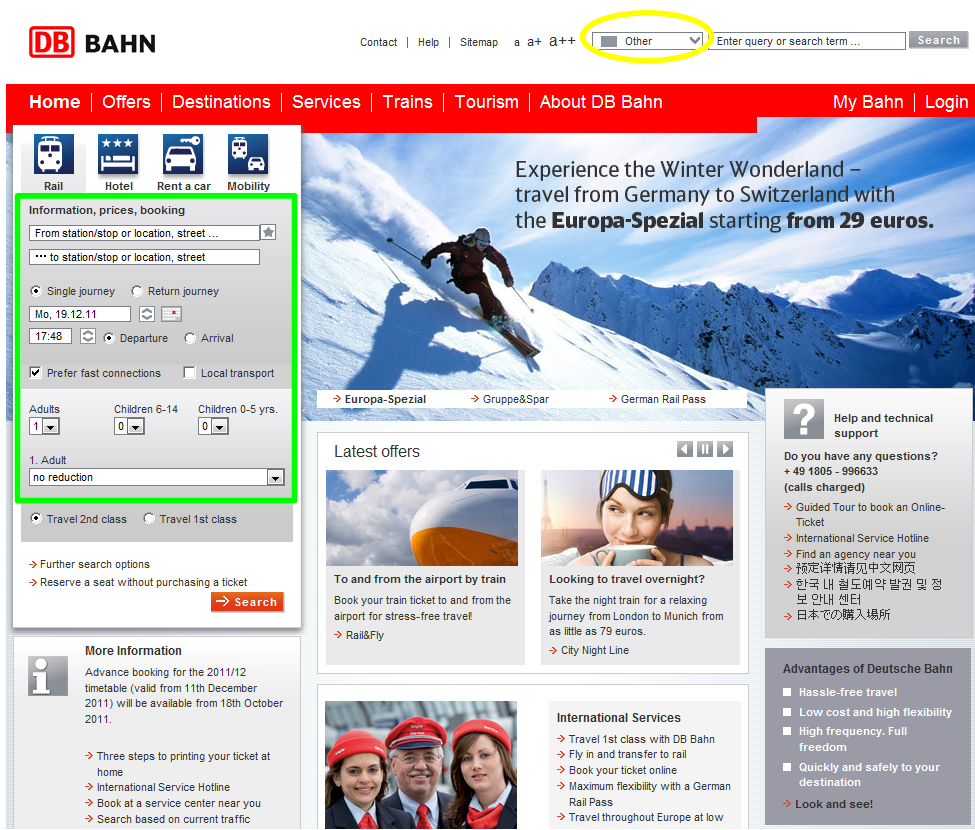Click the time field showing 17:48
Image resolution: width=975 pixels, height=830 pixels.
tap(50, 336)
